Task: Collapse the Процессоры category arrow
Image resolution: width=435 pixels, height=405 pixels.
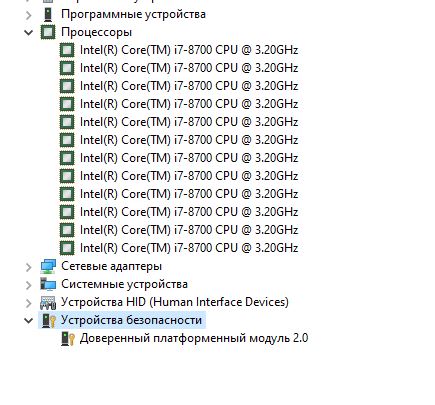Action: pos(29,33)
